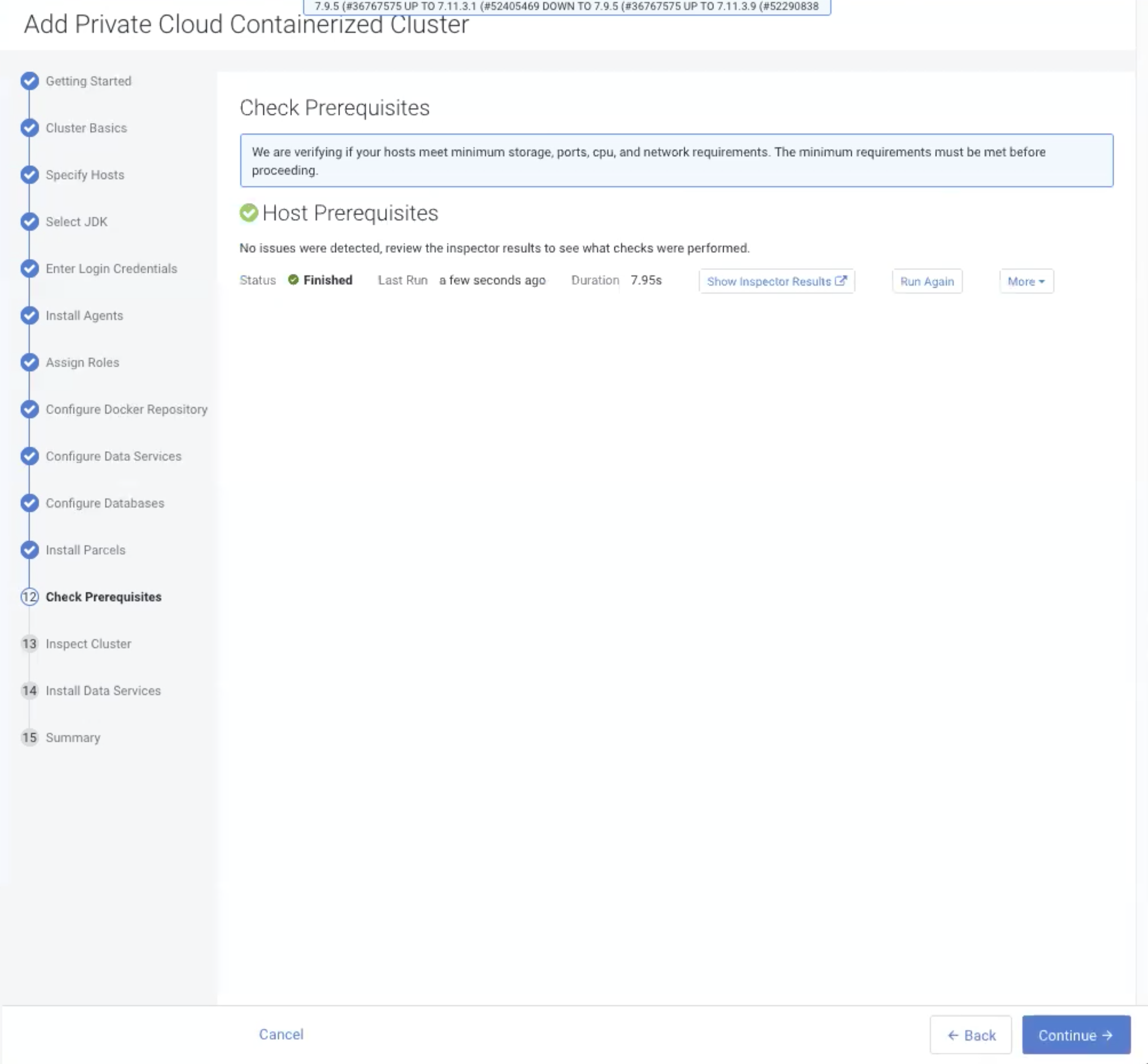
Task: Open Show Inspector Results
Action: coord(776,281)
